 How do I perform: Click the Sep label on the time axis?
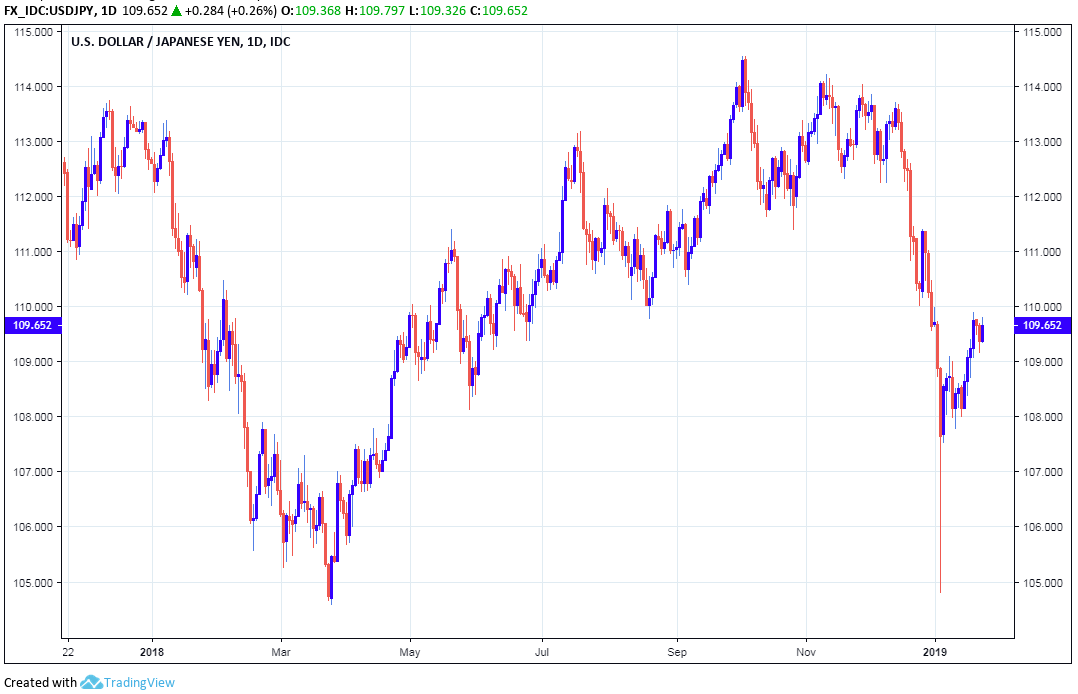pos(677,649)
